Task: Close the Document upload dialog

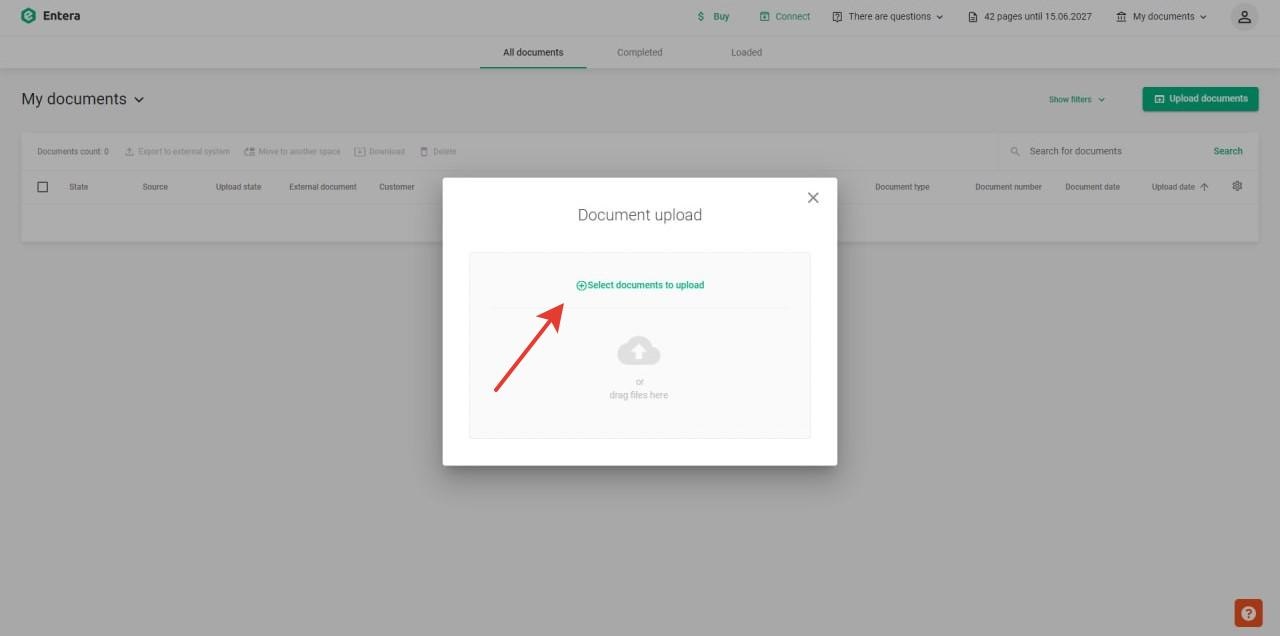Action: 813,198
